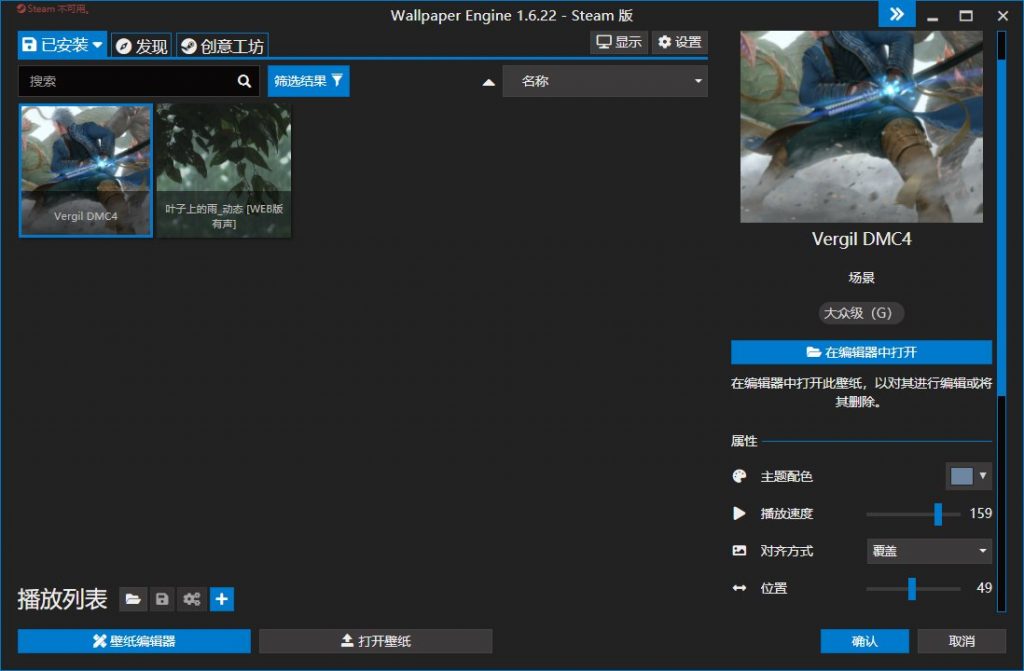Select the Vergil DMC4 wallpaper thumbnail
This screenshot has height=671, width=1024.
click(85, 170)
